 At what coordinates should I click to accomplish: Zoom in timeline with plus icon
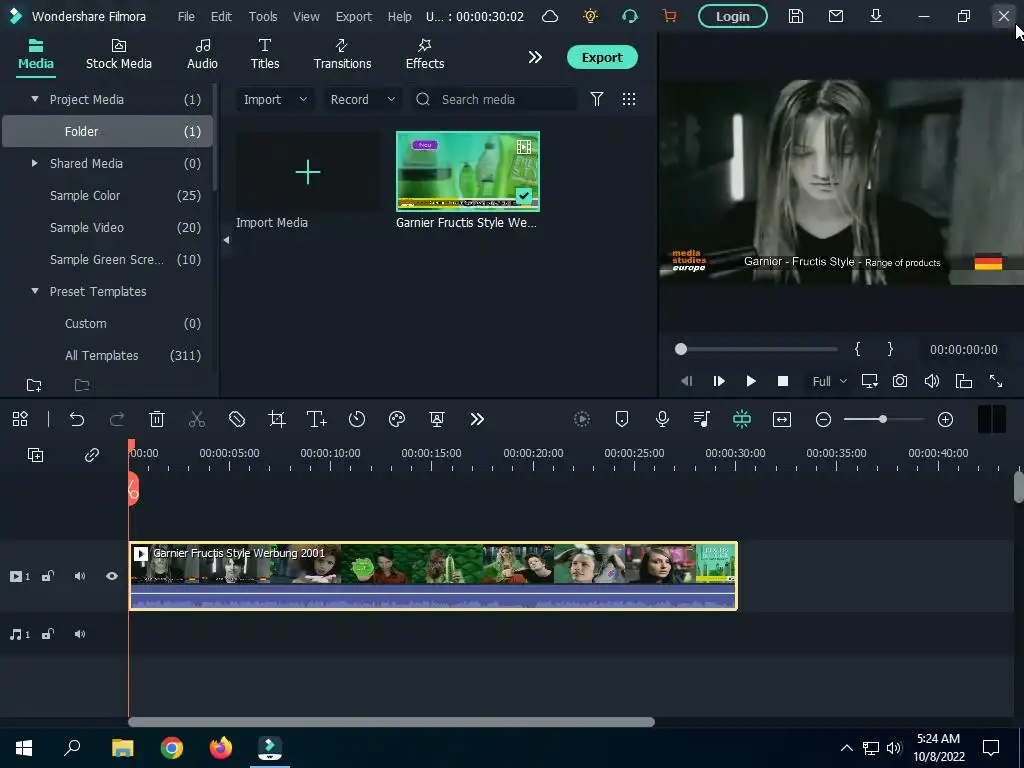946,419
